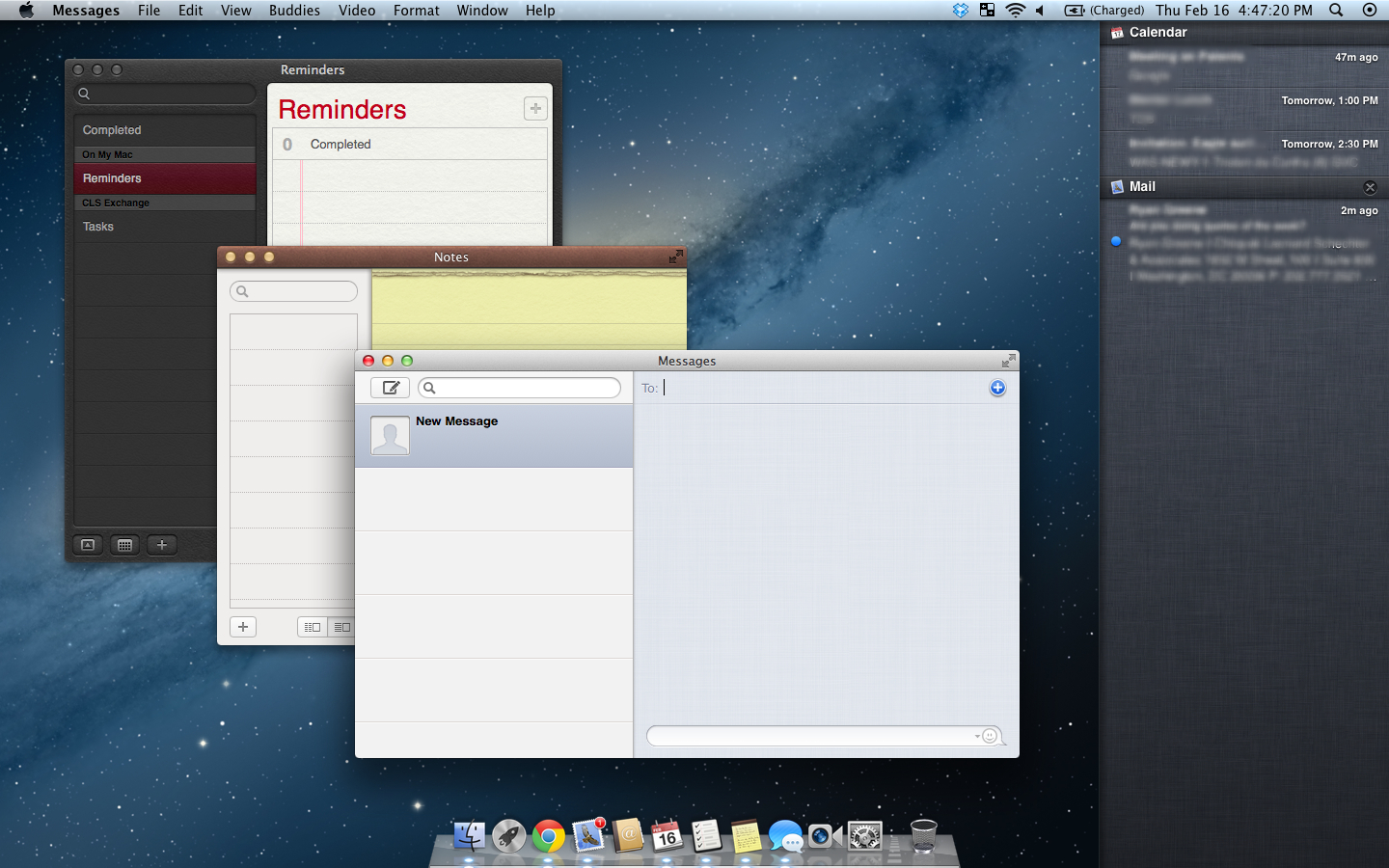Select the Completed list in the Reminders sidebar
The height and width of the screenshot is (868, 1389).
tap(112, 130)
